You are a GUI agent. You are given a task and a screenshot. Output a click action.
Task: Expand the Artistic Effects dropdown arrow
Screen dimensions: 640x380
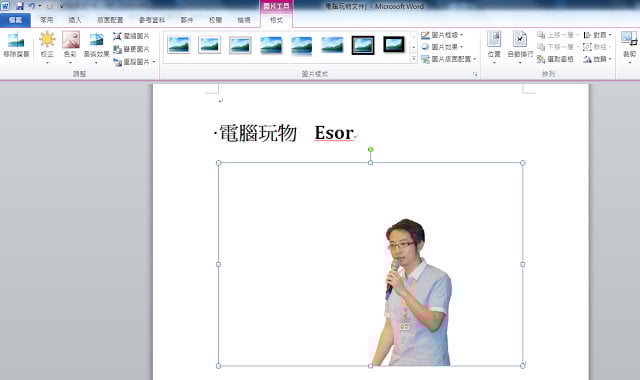point(97,63)
